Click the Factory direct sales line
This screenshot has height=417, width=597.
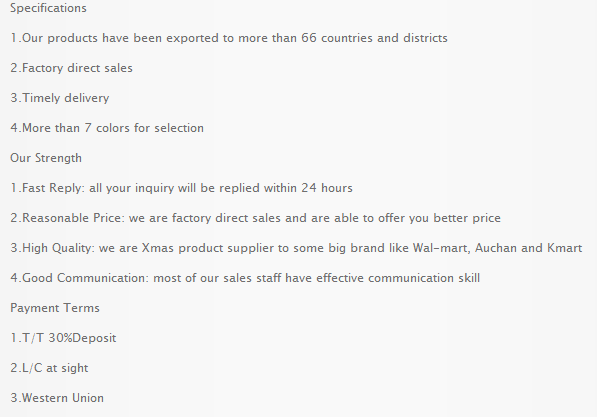coord(72,68)
